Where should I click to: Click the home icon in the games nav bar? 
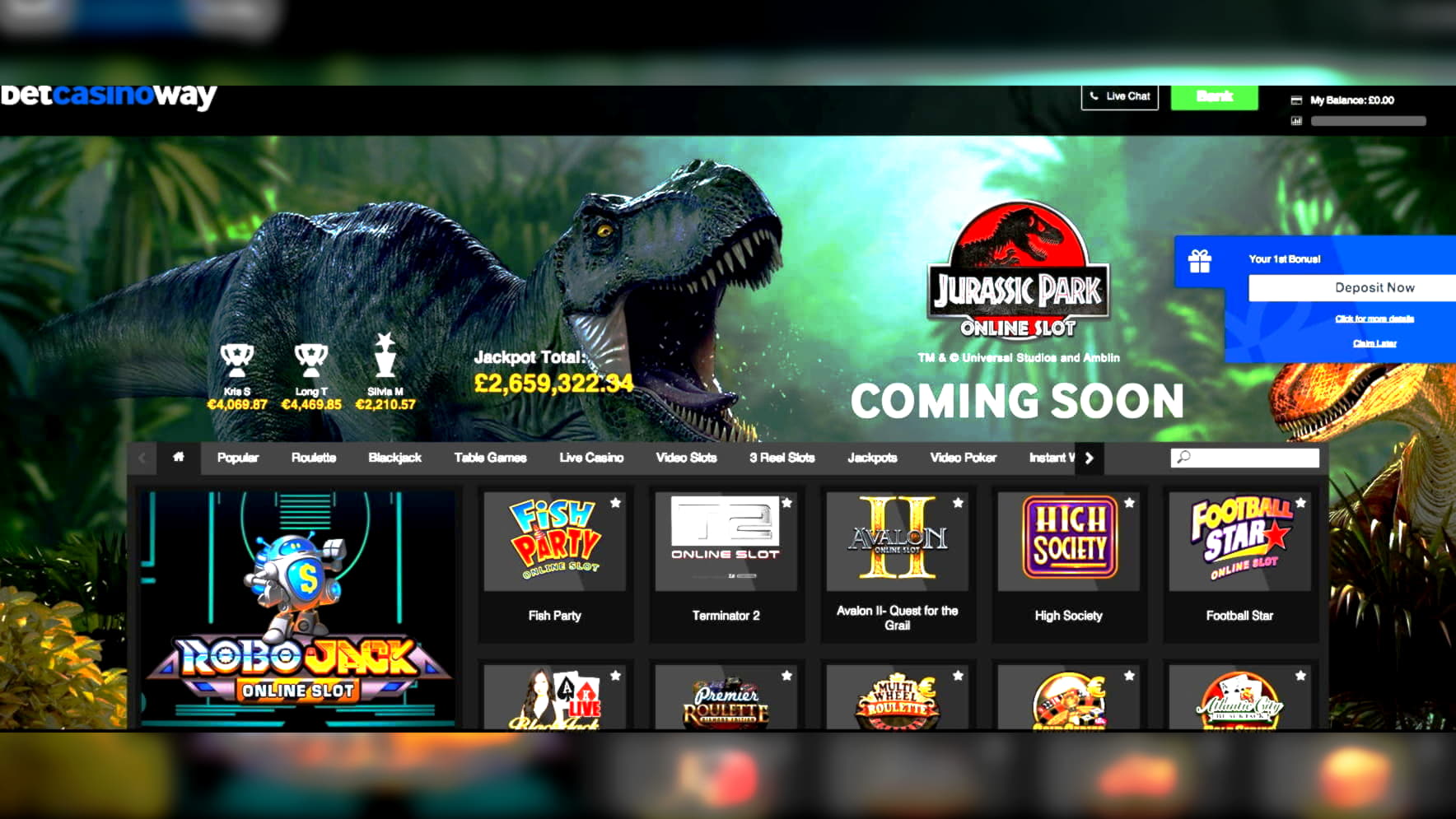[179, 457]
